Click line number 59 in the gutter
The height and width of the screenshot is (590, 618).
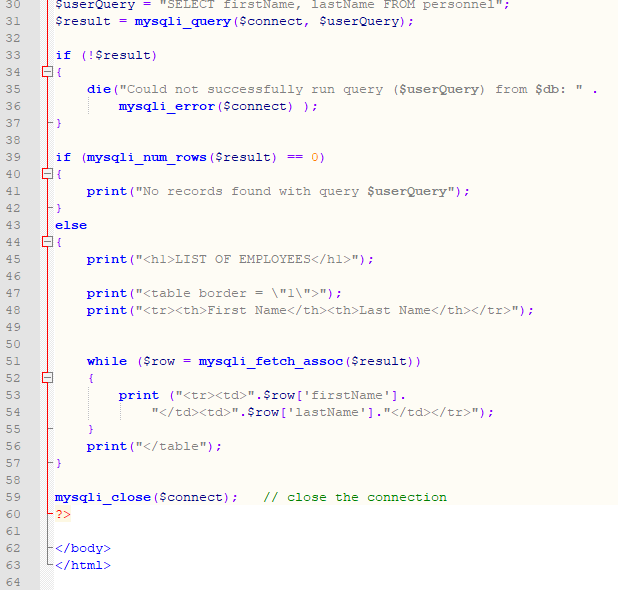13,497
